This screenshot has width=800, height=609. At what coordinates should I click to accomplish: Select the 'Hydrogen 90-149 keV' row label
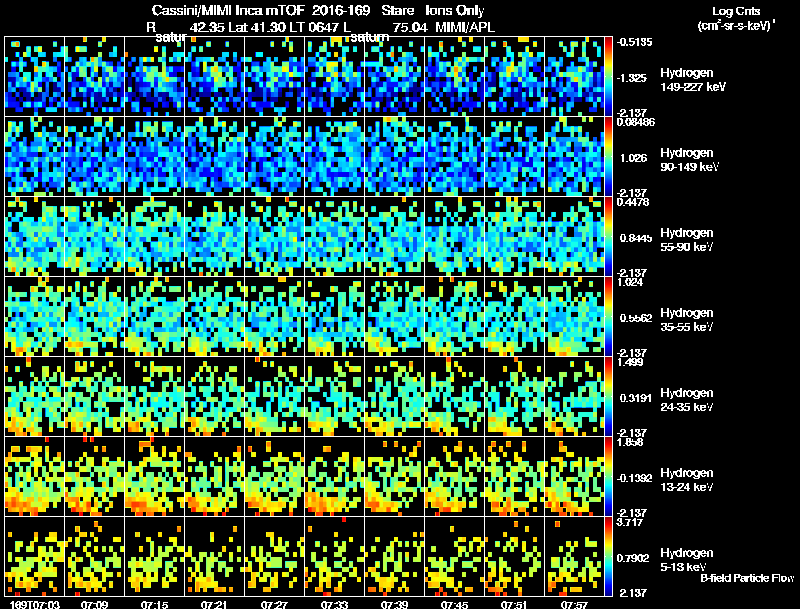pos(689,160)
